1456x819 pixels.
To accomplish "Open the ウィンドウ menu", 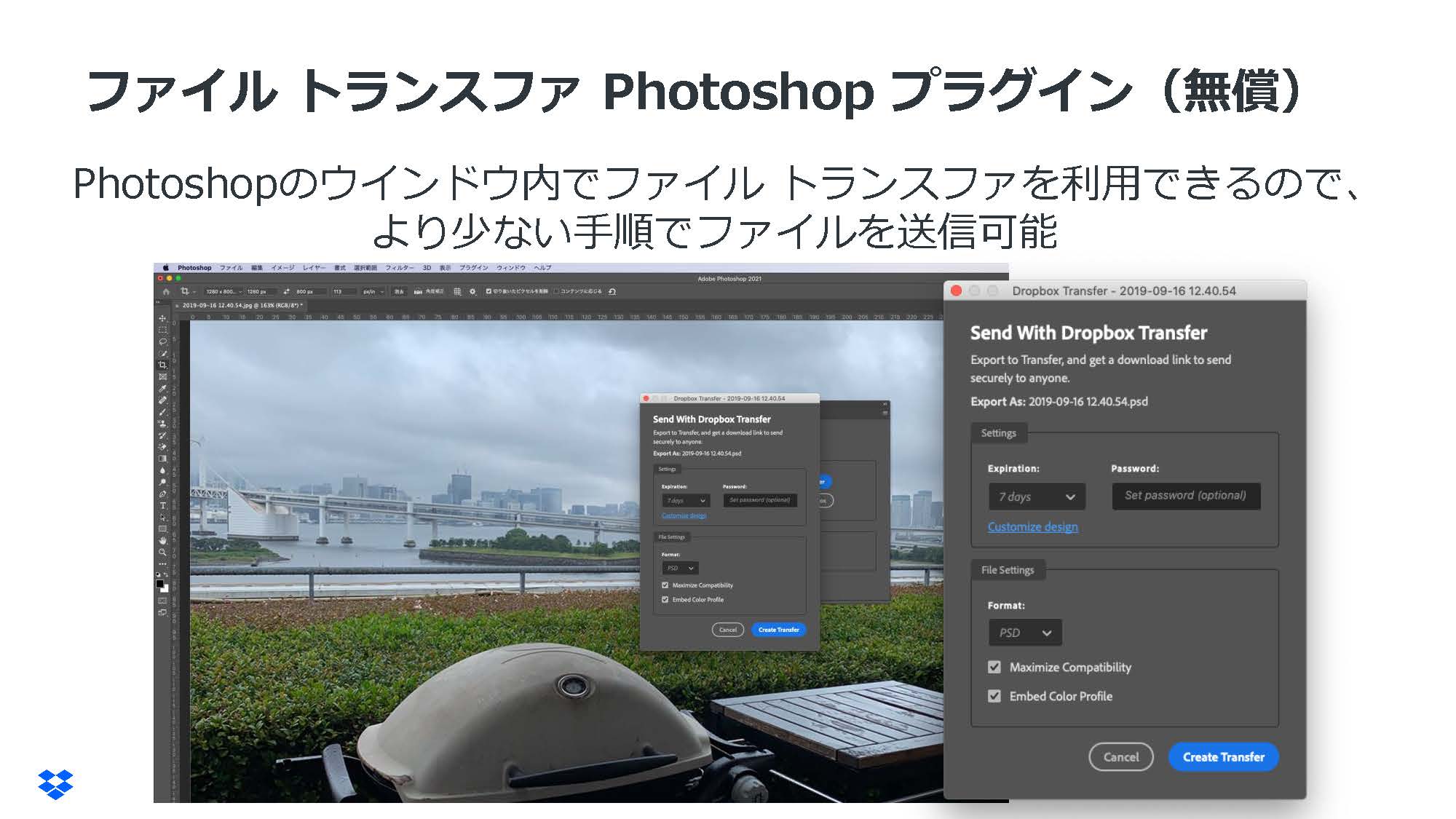I will 510,268.
